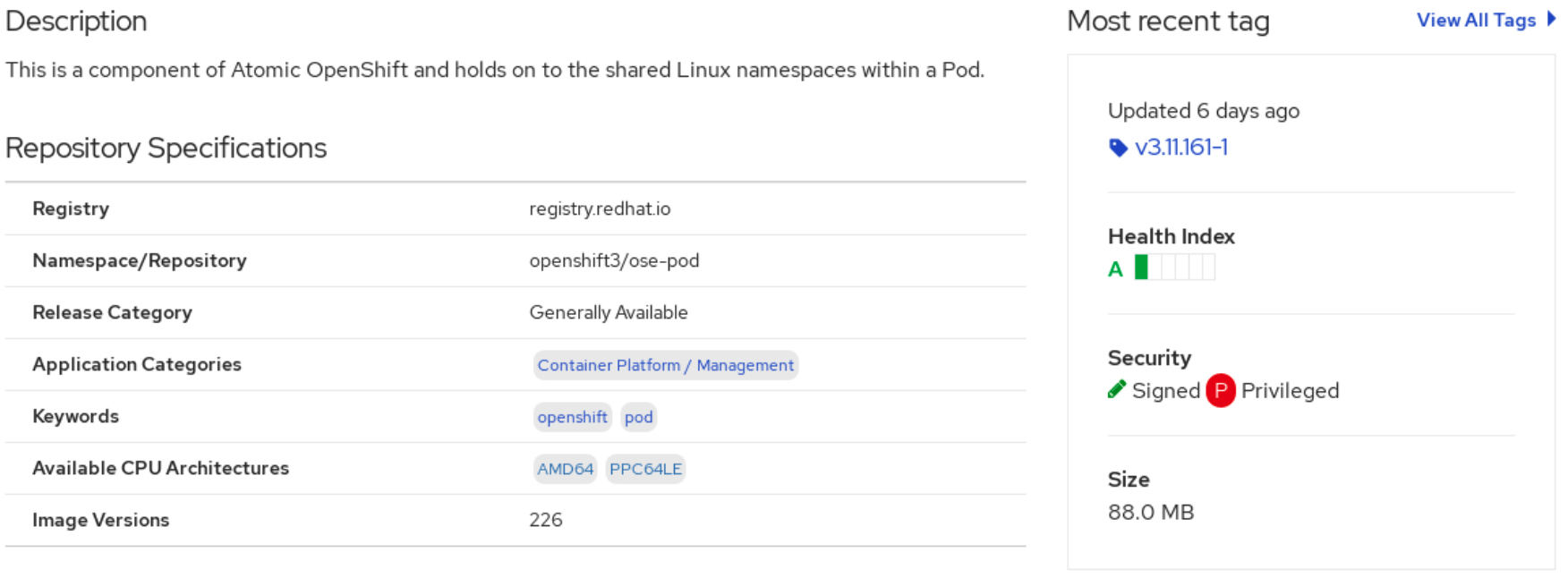This screenshot has height=578, width=1568.
Task: Click the Privileged security label
Action: (x=1290, y=391)
